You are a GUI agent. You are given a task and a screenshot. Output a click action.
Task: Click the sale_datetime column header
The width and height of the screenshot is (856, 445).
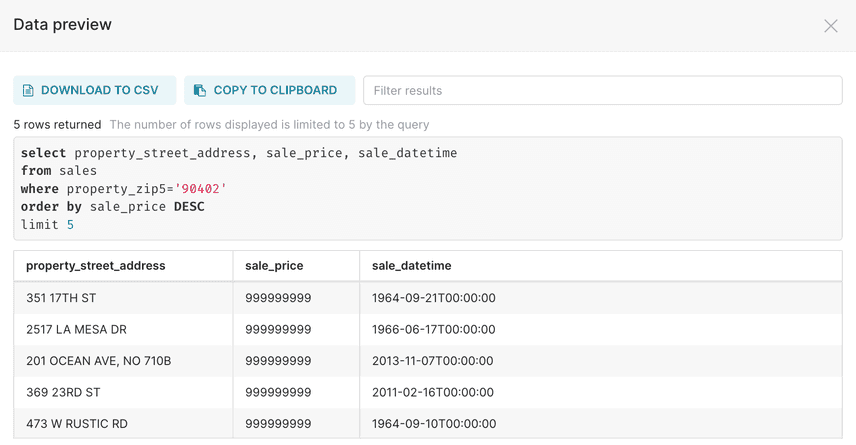point(601,266)
